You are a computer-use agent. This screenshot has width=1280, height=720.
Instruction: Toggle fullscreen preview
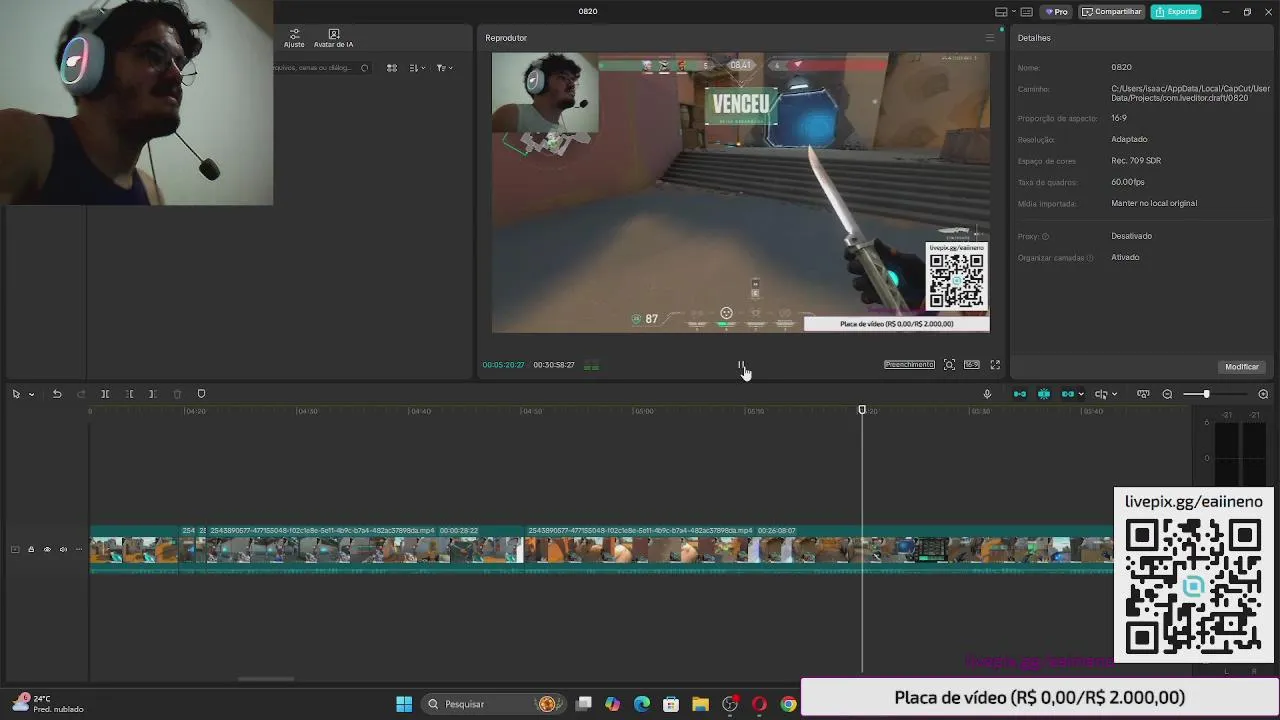click(x=995, y=365)
